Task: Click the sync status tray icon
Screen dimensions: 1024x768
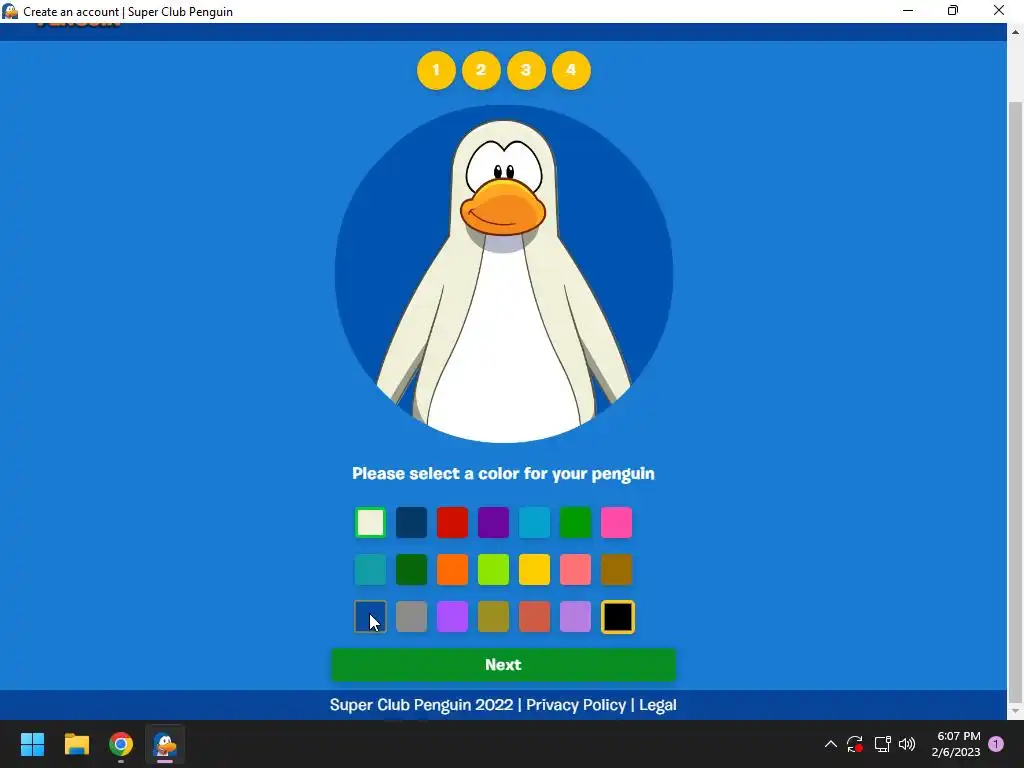Action: click(x=855, y=744)
